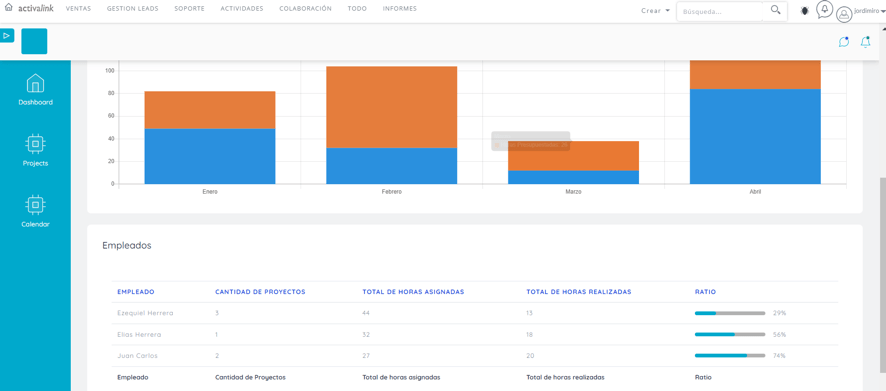Click footer label Cantidad de Proyectos
The image size is (886, 391).
pyautogui.click(x=250, y=377)
